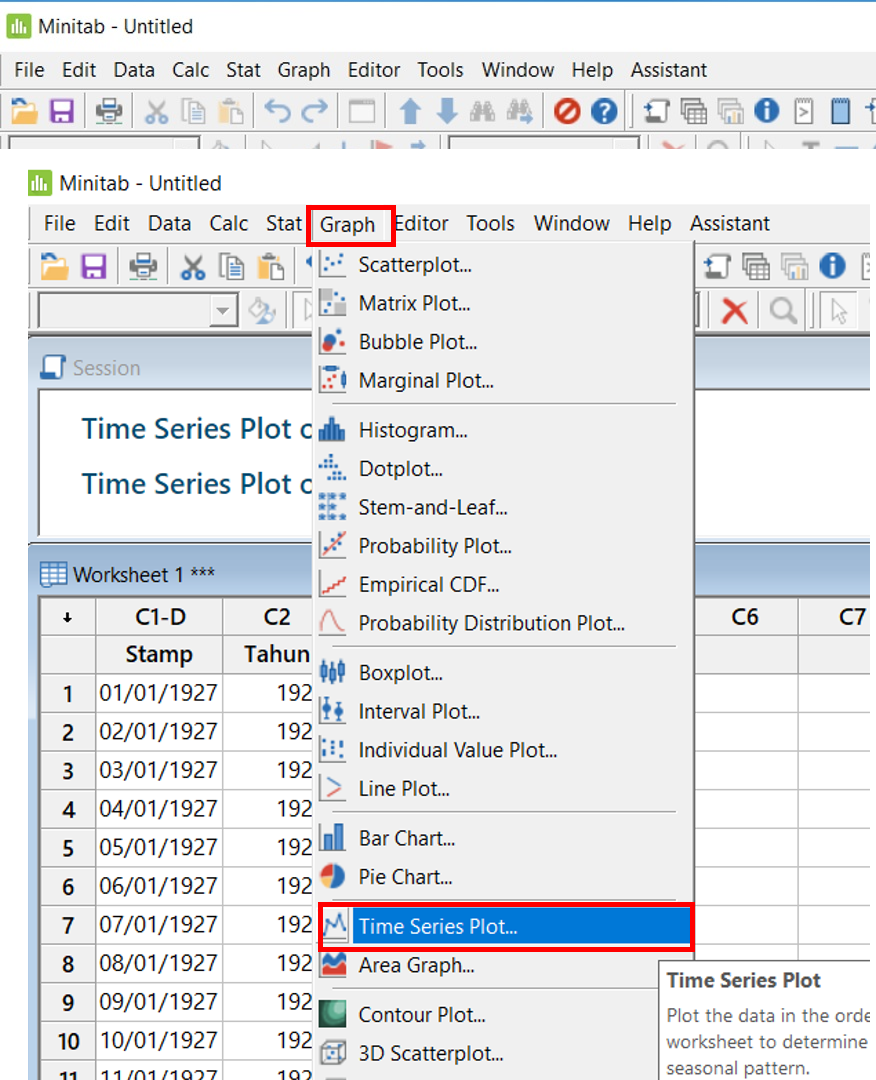The image size is (876, 1080).
Task: Select Line Plot... menu entry
Action: 503,789
